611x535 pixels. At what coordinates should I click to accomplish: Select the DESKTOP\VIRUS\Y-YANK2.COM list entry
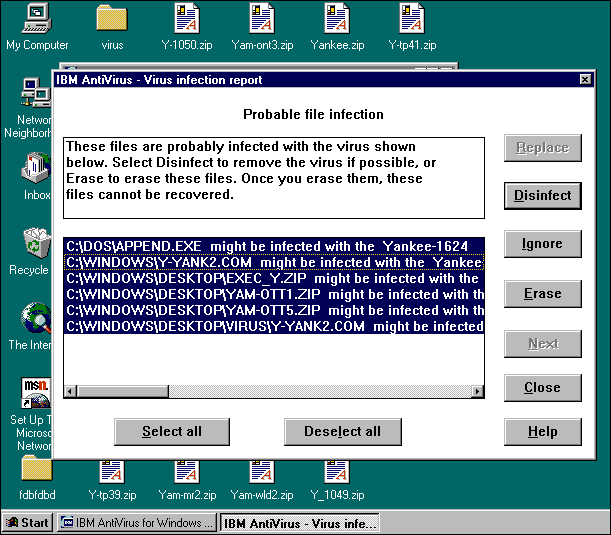click(274, 326)
